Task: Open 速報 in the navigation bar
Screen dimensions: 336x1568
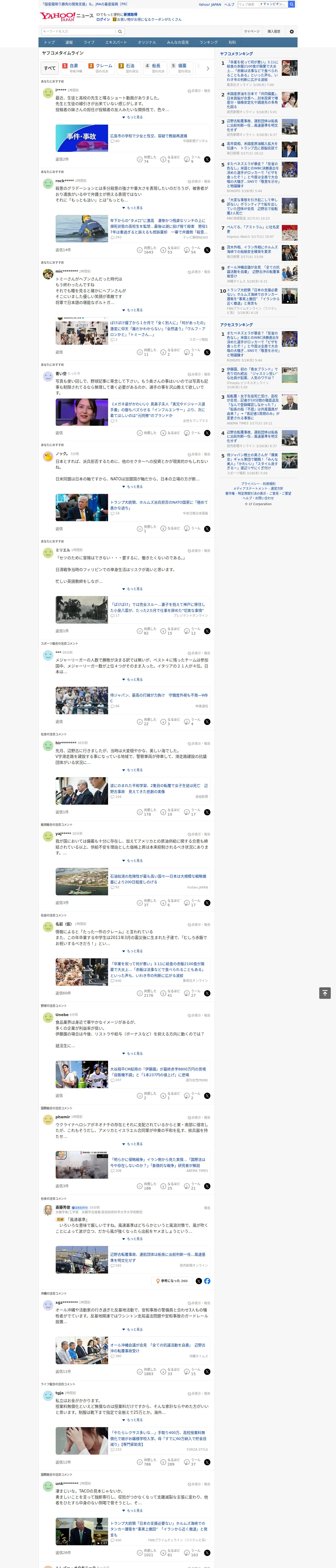Action: tap(69, 43)
